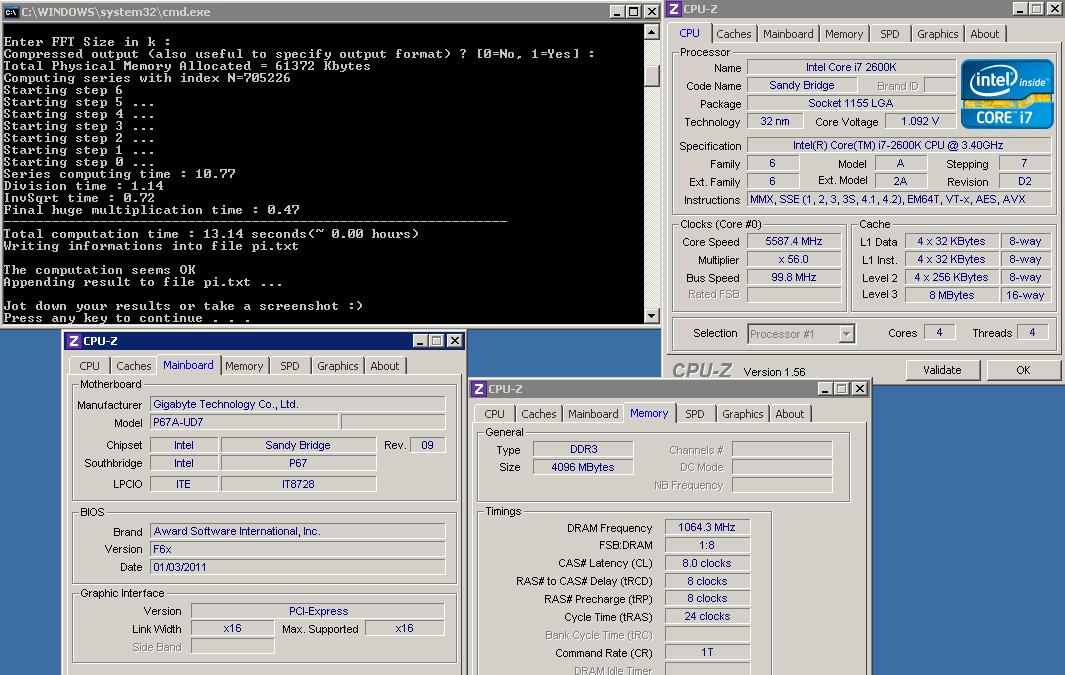Go to Caches tab in the Memory window

coord(539,414)
